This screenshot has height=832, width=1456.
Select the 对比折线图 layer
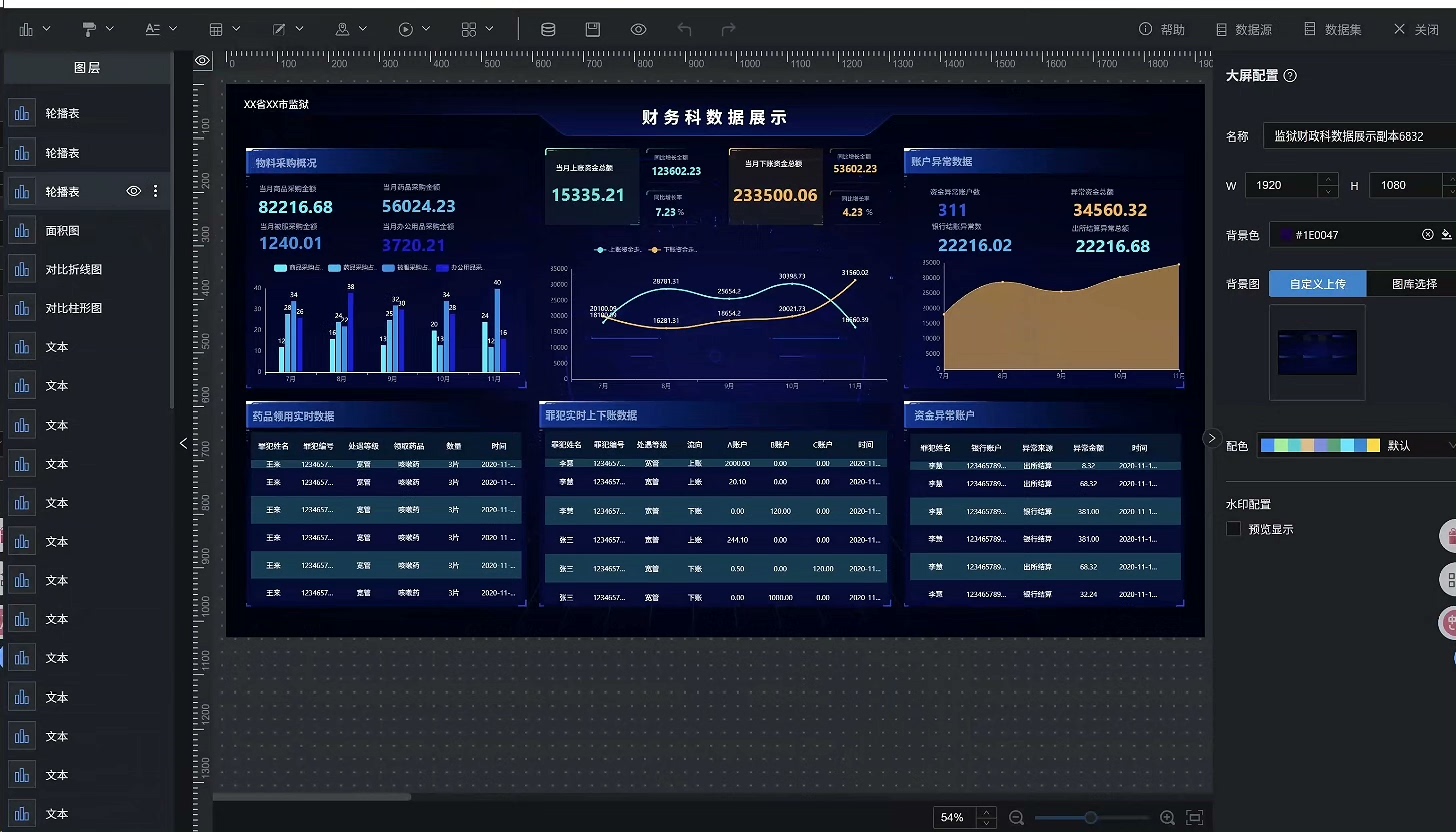click(86, 269)
